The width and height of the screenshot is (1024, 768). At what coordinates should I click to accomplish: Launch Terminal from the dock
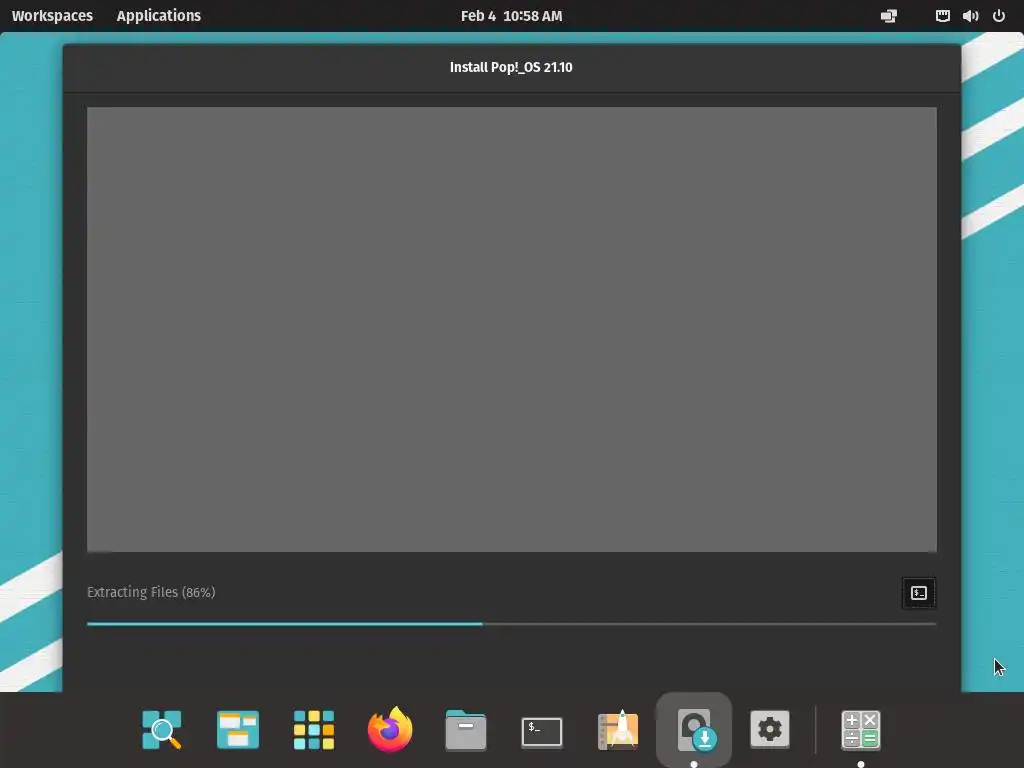point(542,731)
